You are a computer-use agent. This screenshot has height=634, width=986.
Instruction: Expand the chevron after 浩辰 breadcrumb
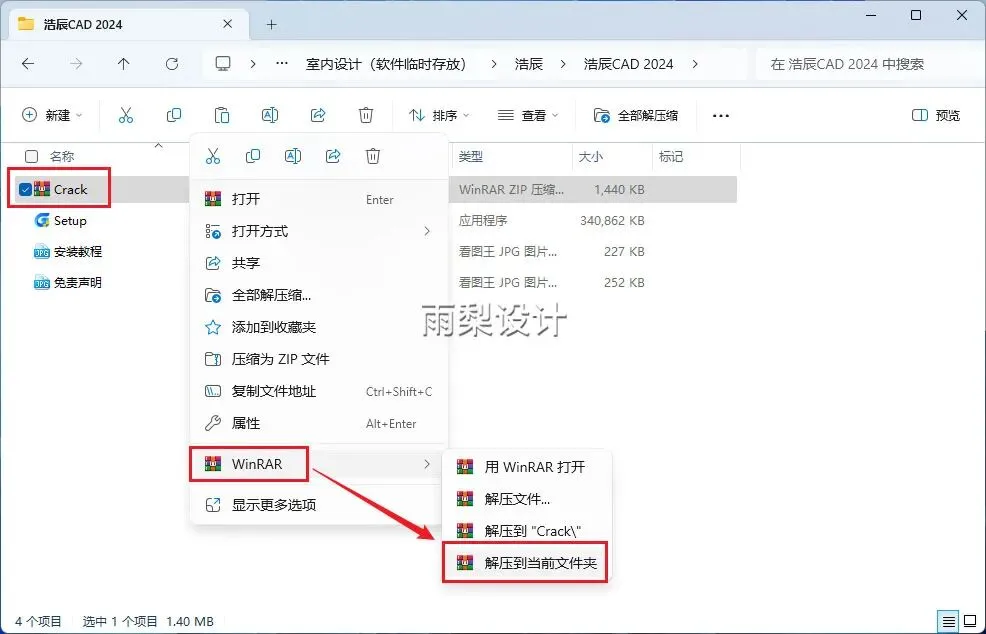[x=563, y=64]
